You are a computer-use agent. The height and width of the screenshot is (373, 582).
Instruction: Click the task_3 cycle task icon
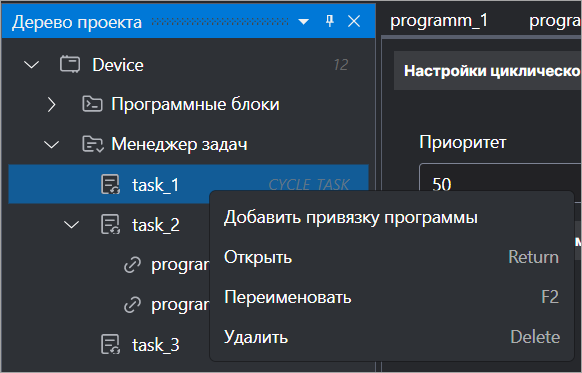[x=111, y=344]
